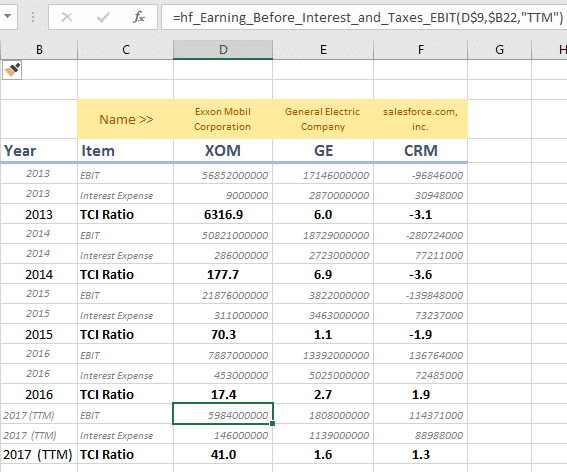Click GE 2014 EBIT value 18729000000
The width and height of the screenshot is (567, 472).
[x=323, y=235]
